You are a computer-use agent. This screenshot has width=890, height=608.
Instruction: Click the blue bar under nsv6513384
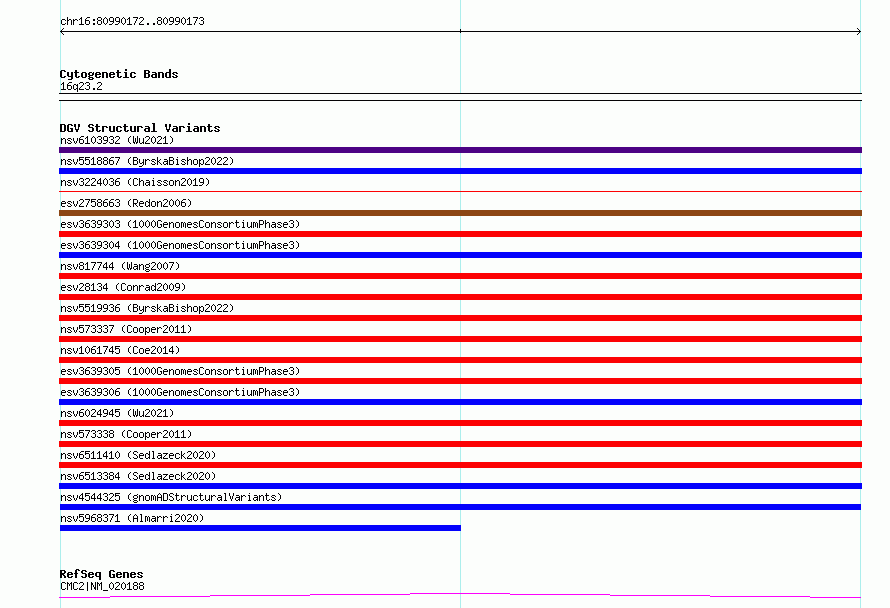click(460, 486)
